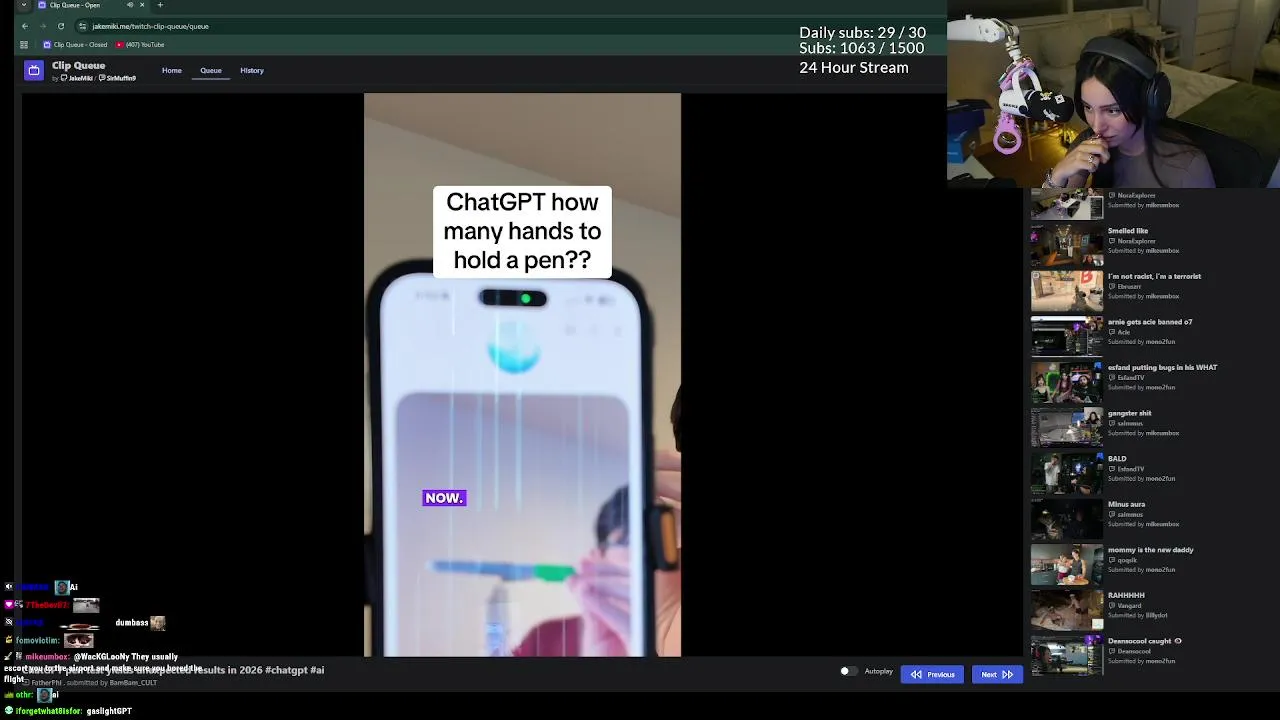The height and width of the screenshot is (720, 1280).
Task: Click chat icon beside Ebruzrr channel name
Action: pyautogui.click(x=1111, y=287)
